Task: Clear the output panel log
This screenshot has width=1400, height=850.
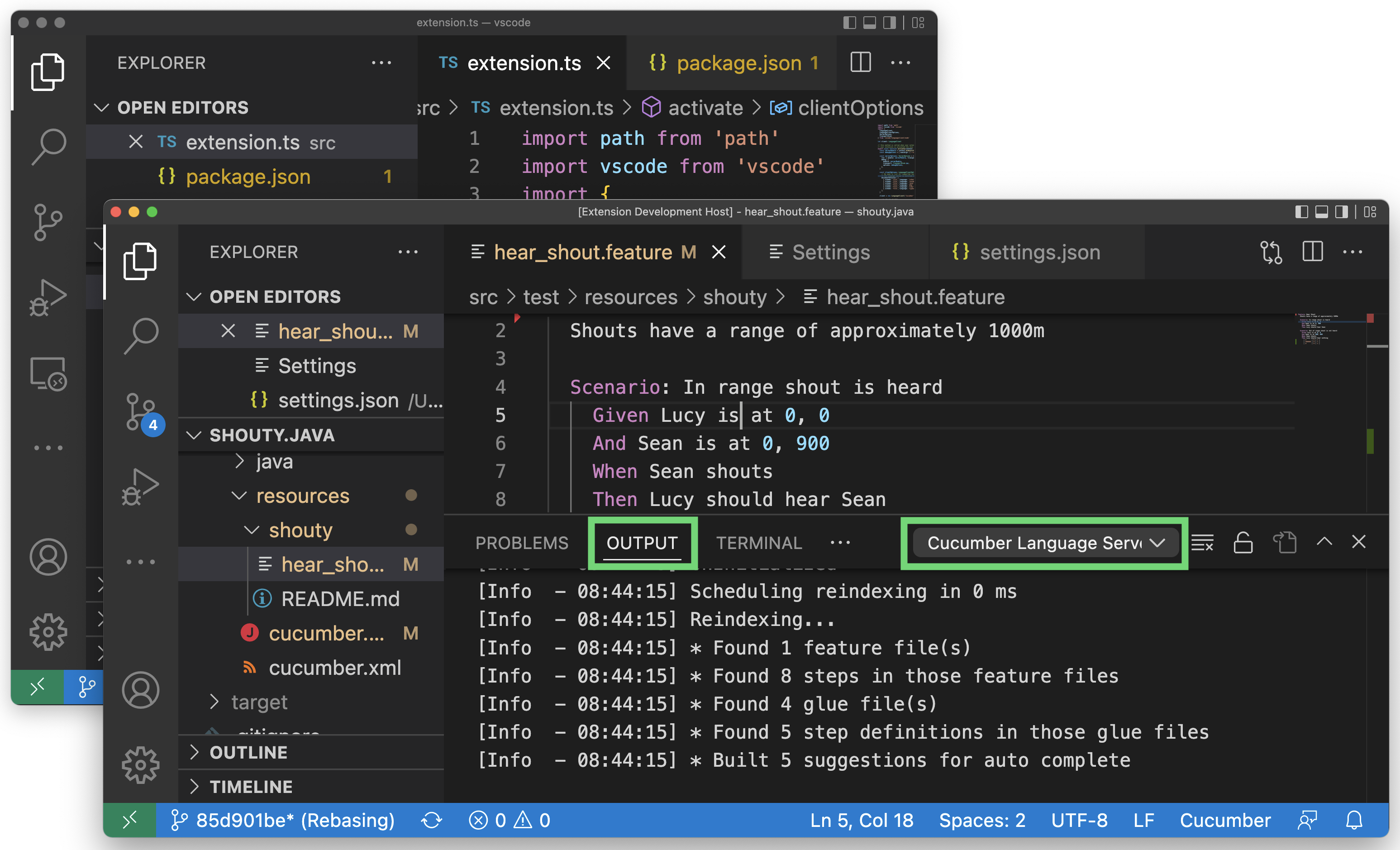Action: 1202,543
